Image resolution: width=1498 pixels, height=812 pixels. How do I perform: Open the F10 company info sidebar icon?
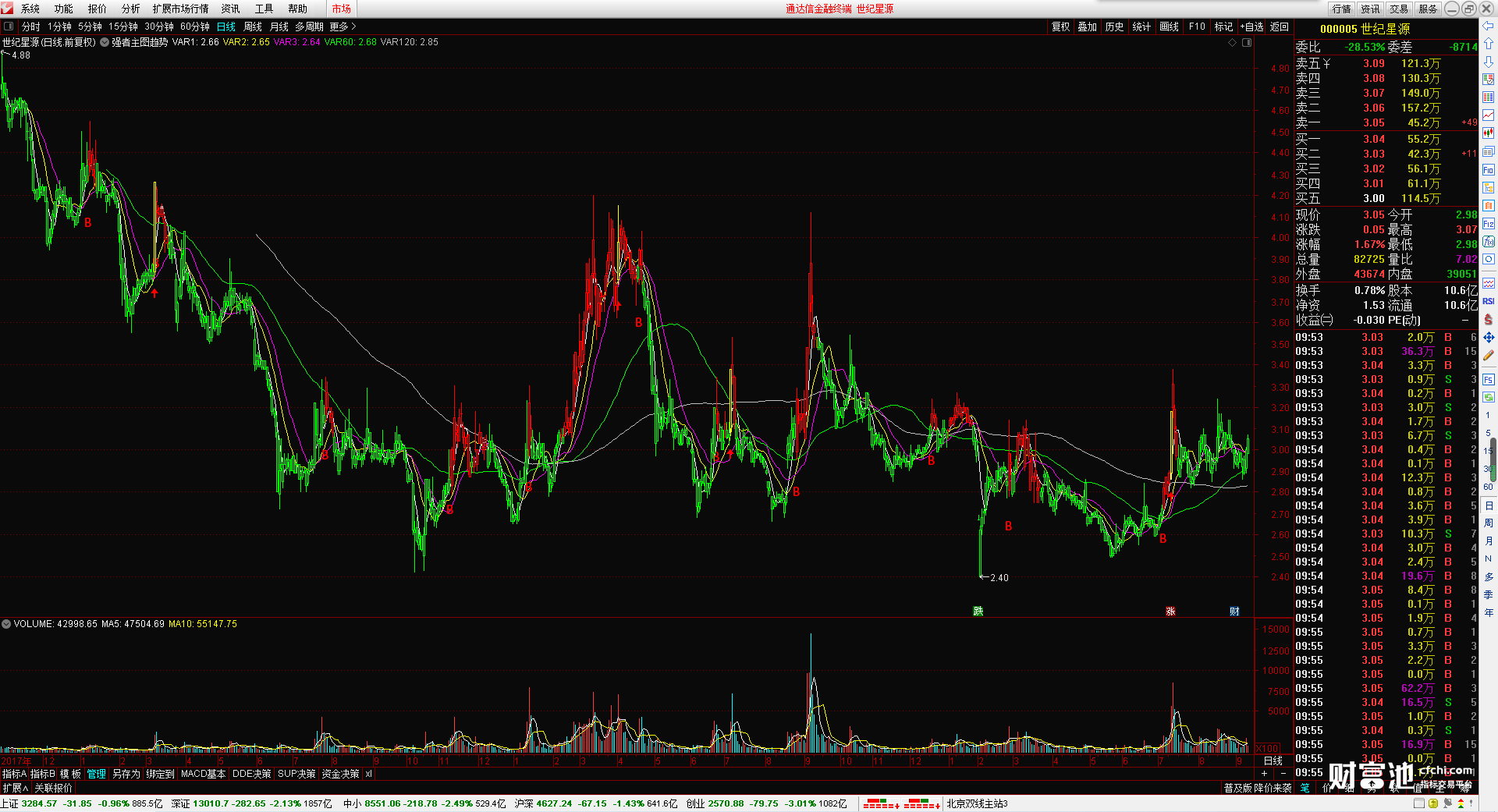(x=1488, y=169)
